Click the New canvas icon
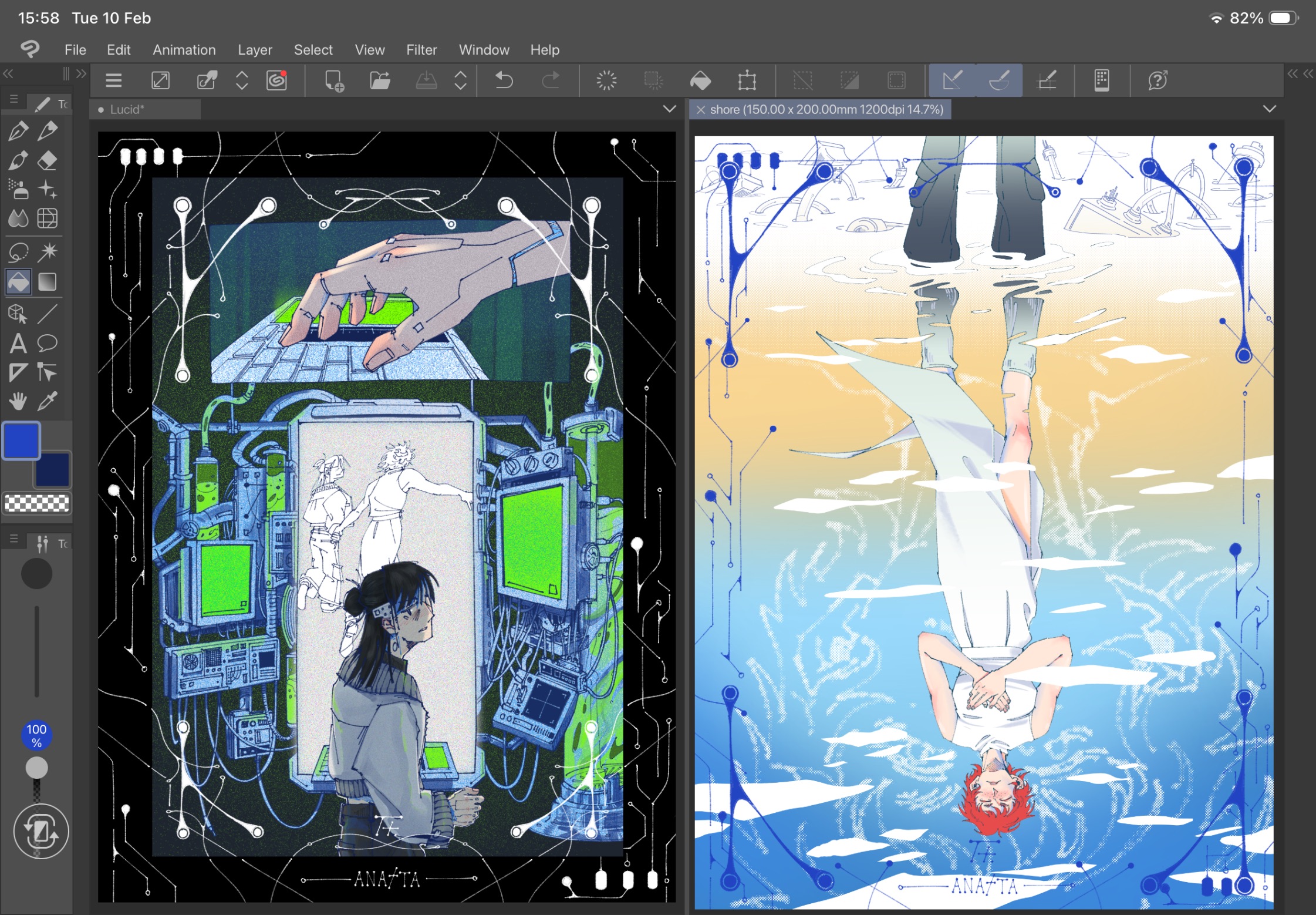Image resolution: width=1316 pixels, height=915 pixels. coord(334,80)
